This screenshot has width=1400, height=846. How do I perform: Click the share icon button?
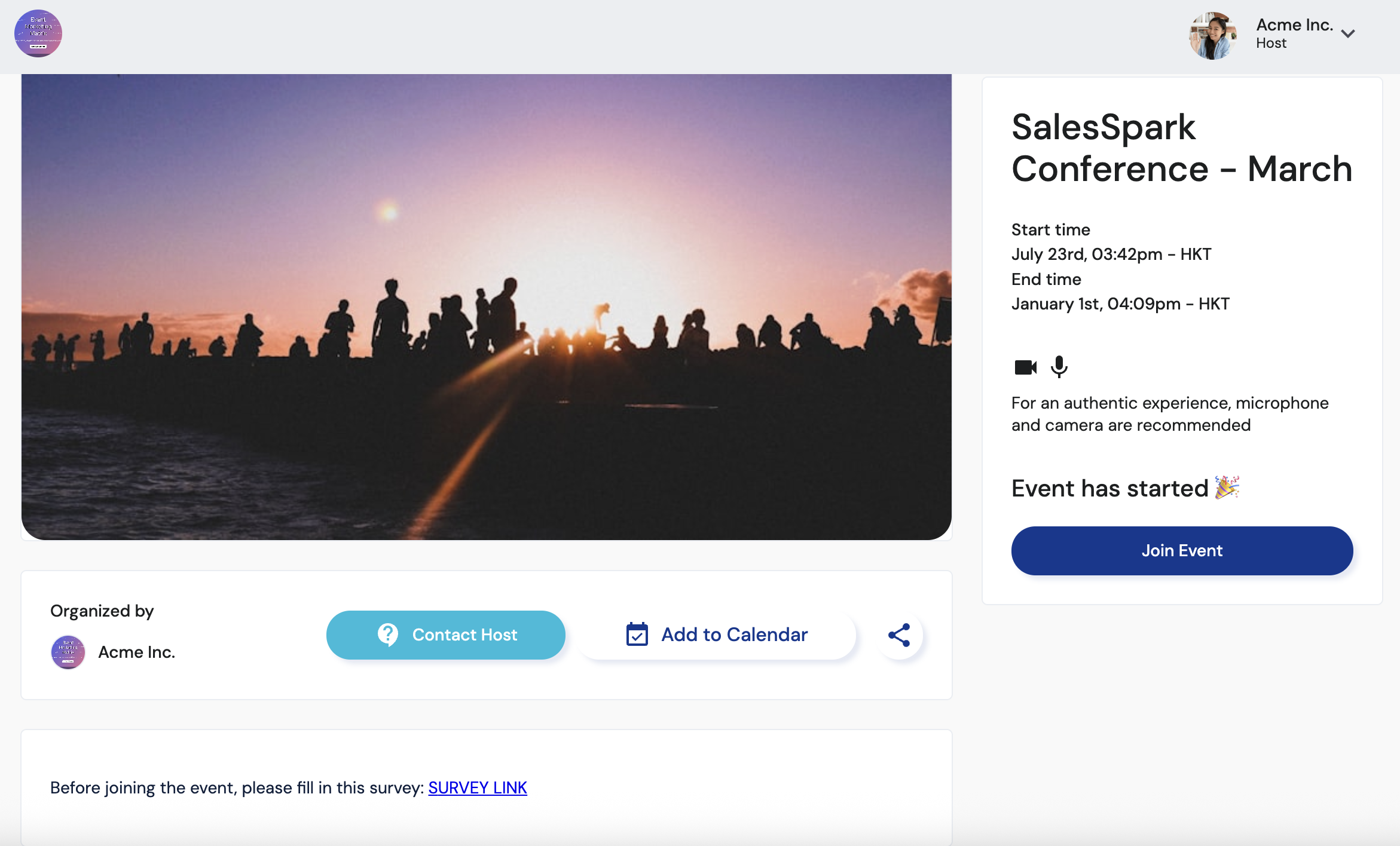click(899, 635)
